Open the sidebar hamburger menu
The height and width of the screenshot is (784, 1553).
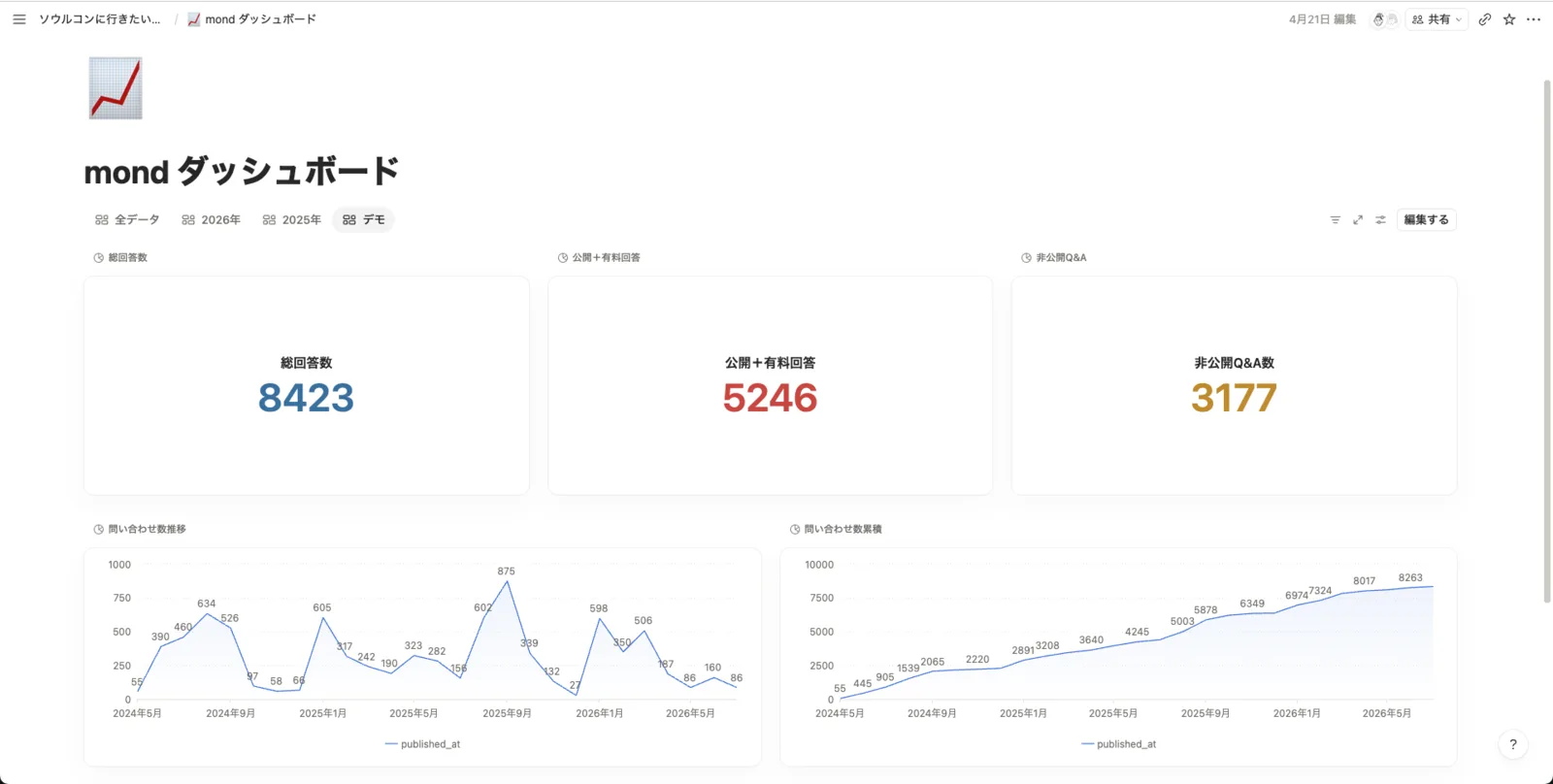(18, 19)
